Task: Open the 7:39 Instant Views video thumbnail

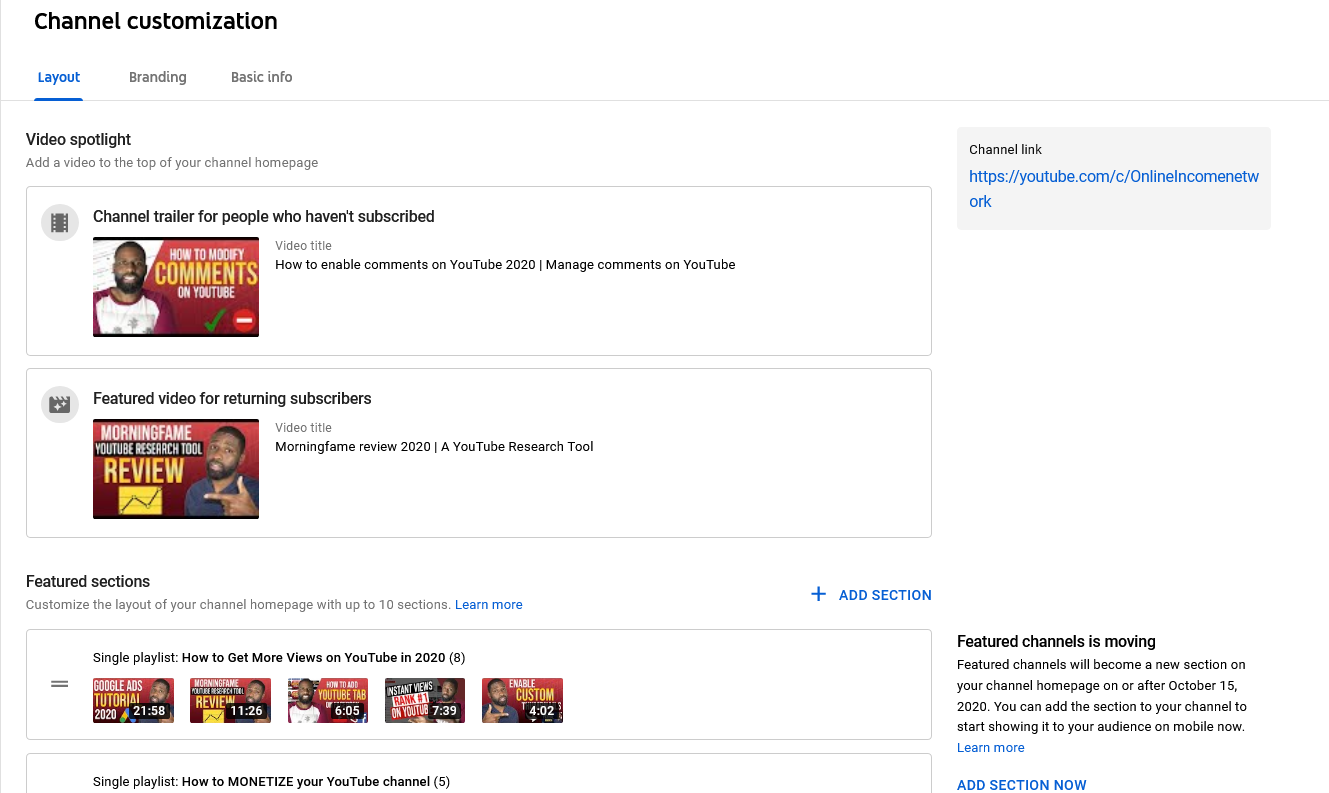Action: 424,700
